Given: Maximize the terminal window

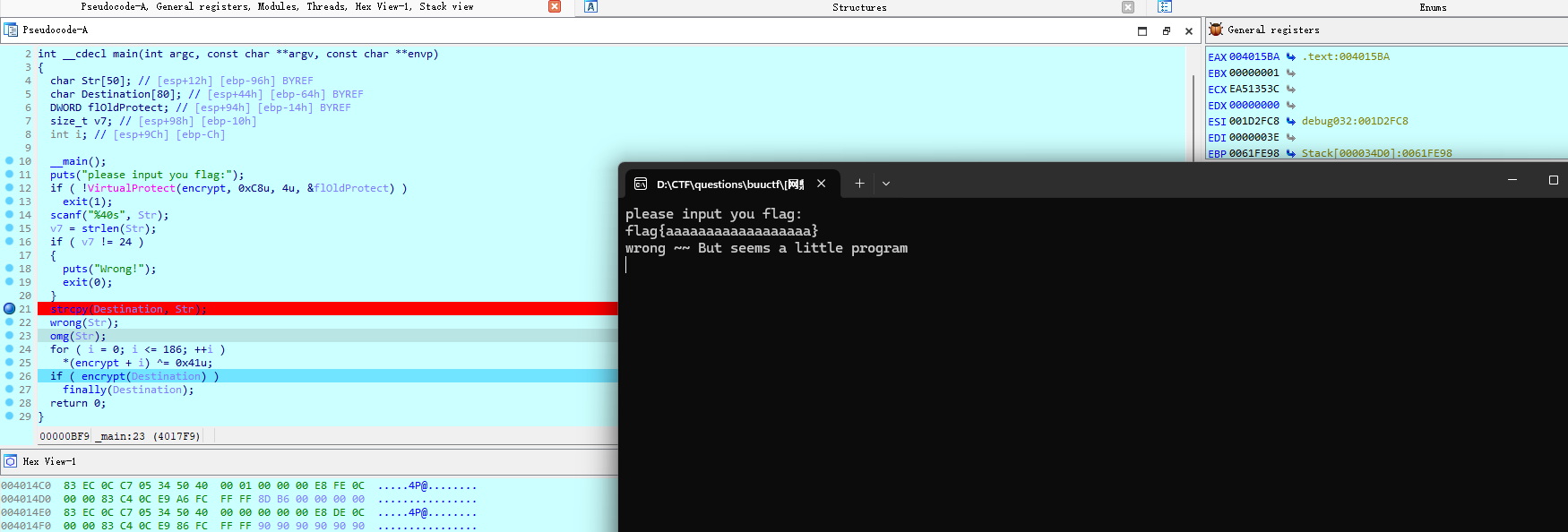Looking at the screenshot, I should click(1554, 180).
